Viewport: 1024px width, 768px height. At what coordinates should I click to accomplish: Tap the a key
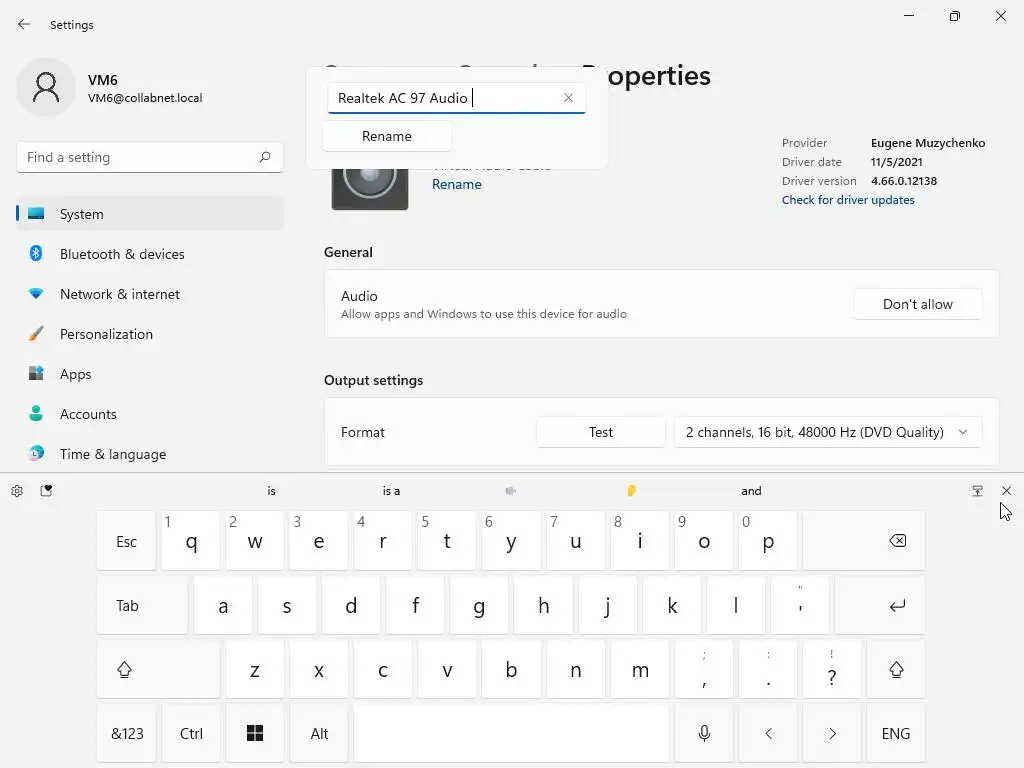point(223,605)
